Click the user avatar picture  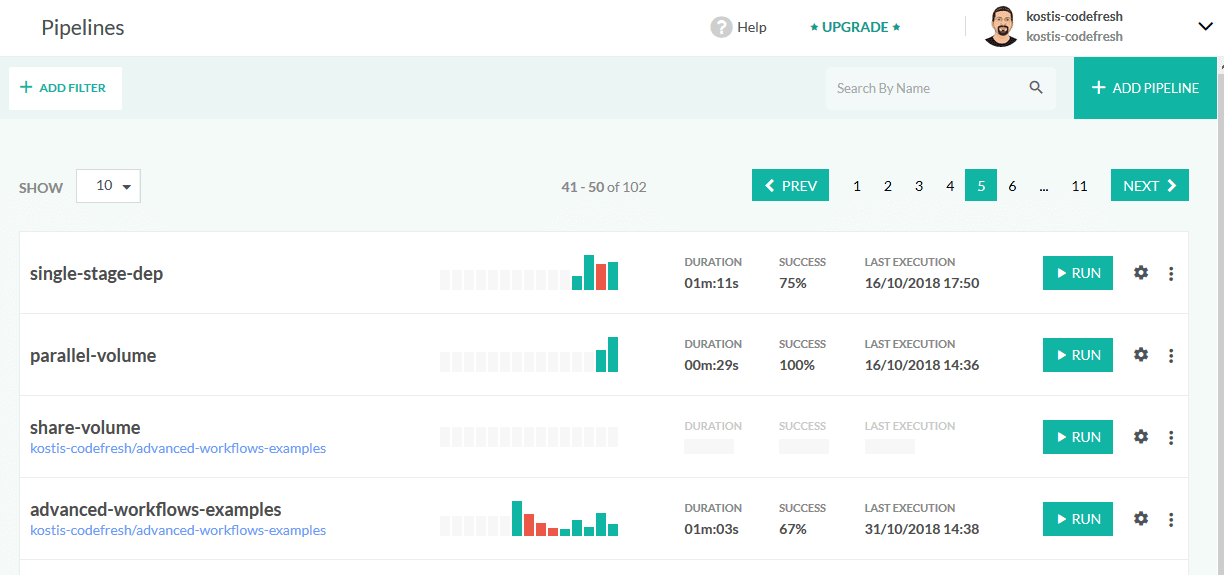click(1001, 27)
